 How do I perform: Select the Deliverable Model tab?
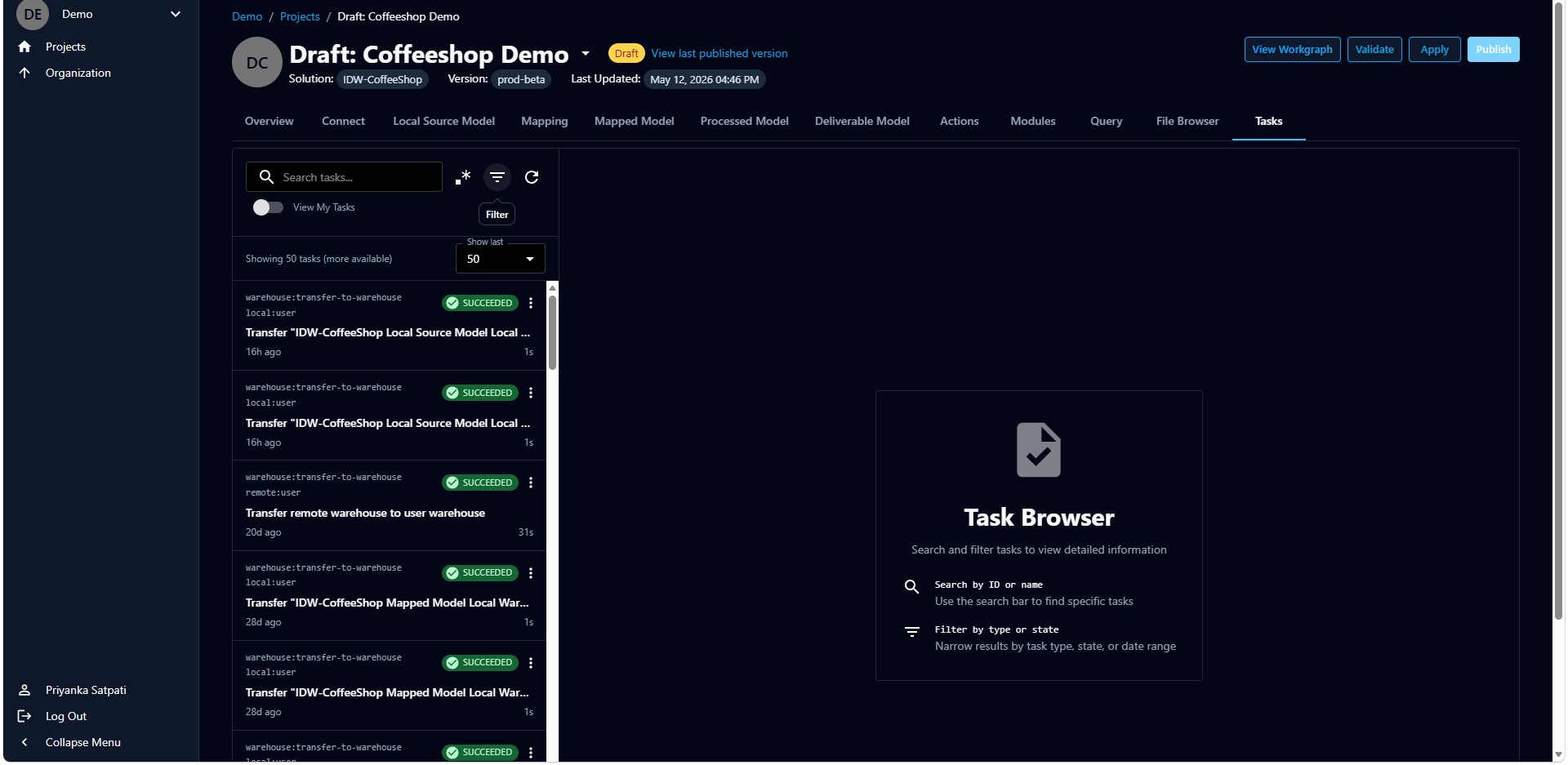(x=862, y=121)
